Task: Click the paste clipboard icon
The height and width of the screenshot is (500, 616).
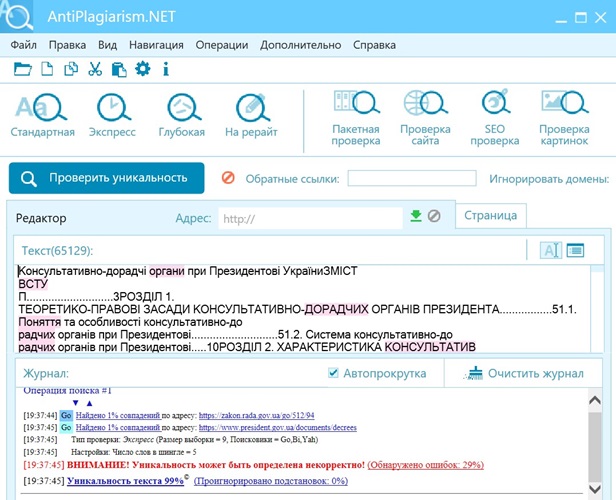Action: point(119,70)
